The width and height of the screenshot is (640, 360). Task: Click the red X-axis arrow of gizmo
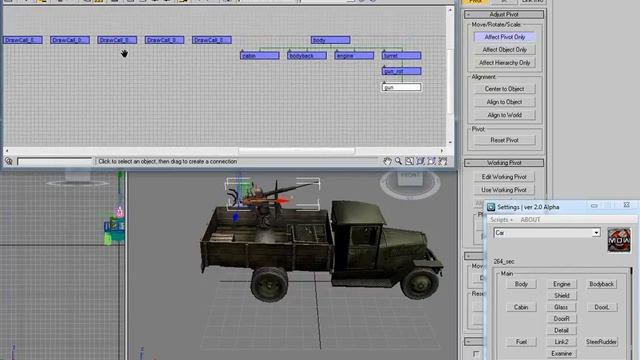(x=282, y=200)
